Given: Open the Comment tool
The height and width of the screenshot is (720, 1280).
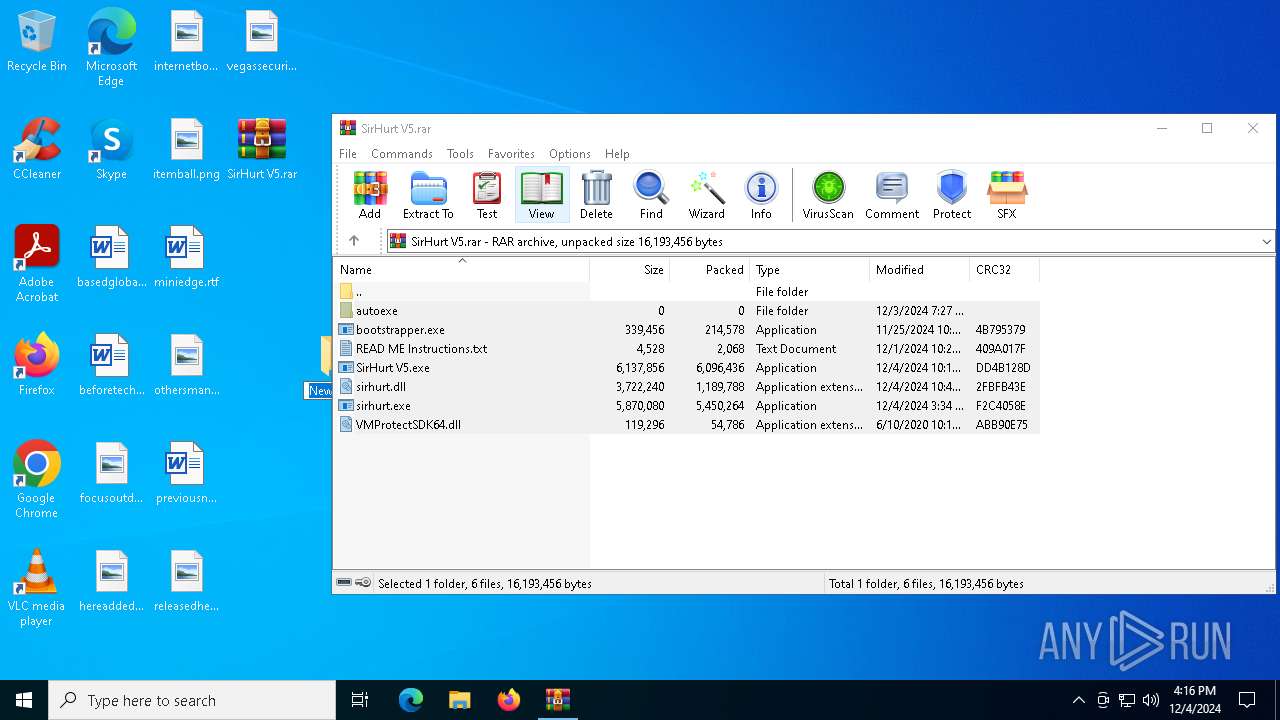Looking at the screenshot, I should tap(892, 195).
